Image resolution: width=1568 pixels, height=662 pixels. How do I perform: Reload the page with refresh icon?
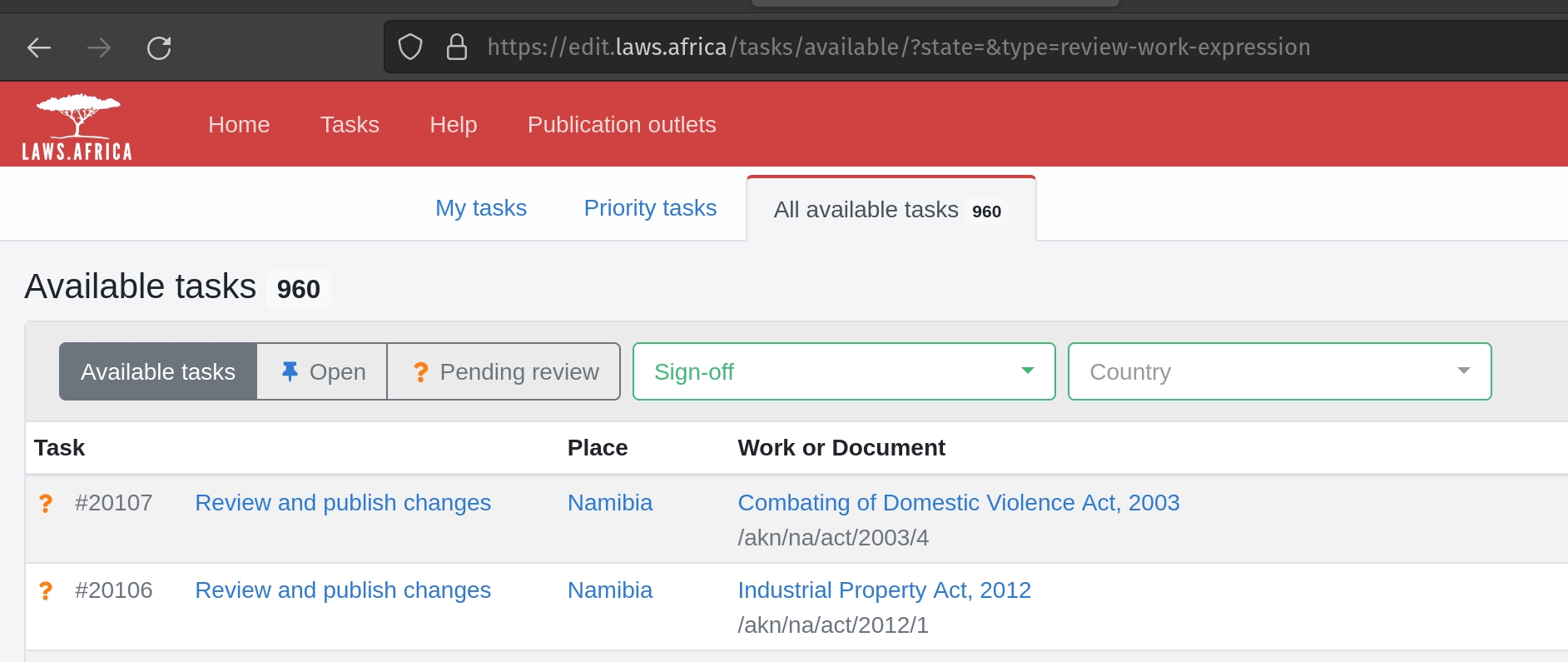[x=159, y=47]
